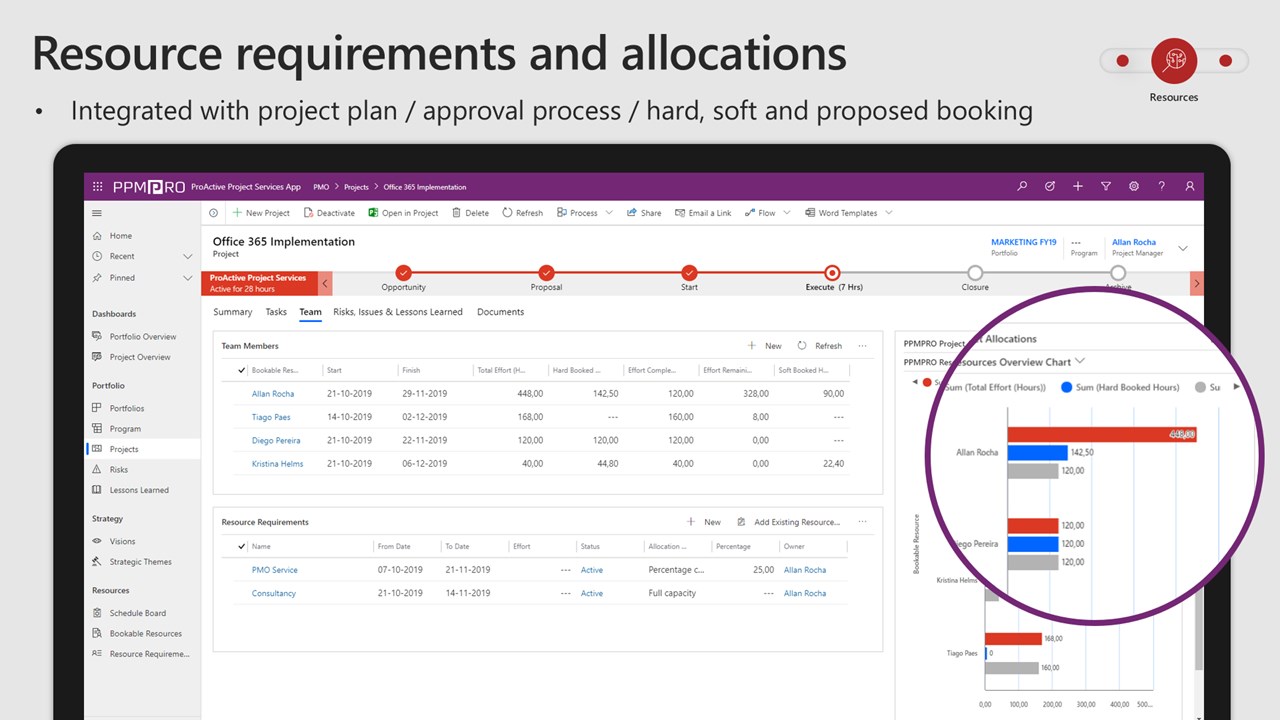Screen dimensions: 1280x720
Task: Open the task flow assistant icon
Action: pyautogui.click(x=1050, y=186)
